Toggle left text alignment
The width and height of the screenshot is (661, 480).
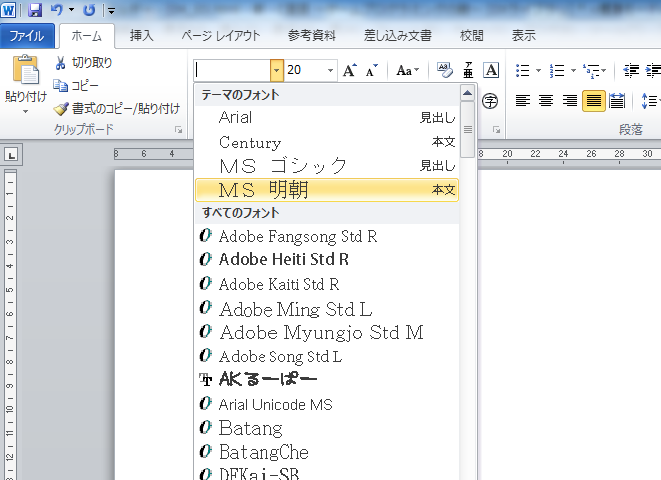522,100
